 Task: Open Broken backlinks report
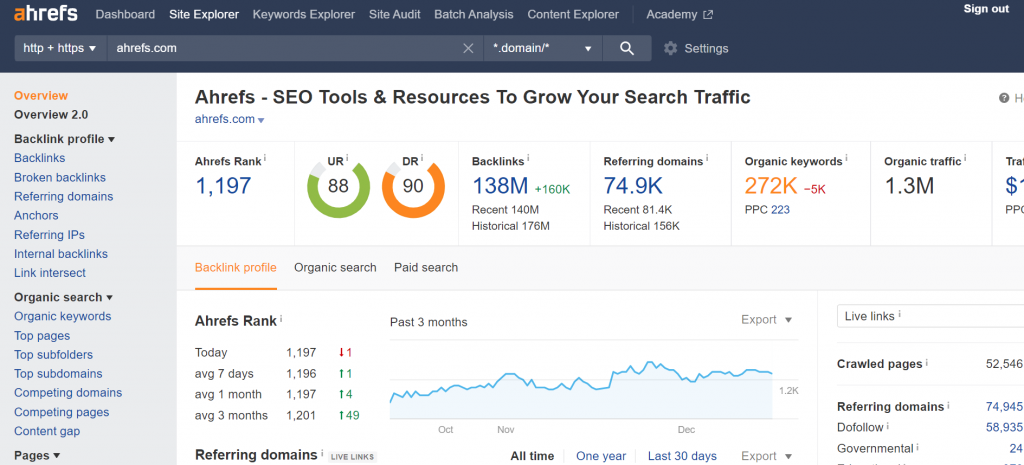pos(60,177)
